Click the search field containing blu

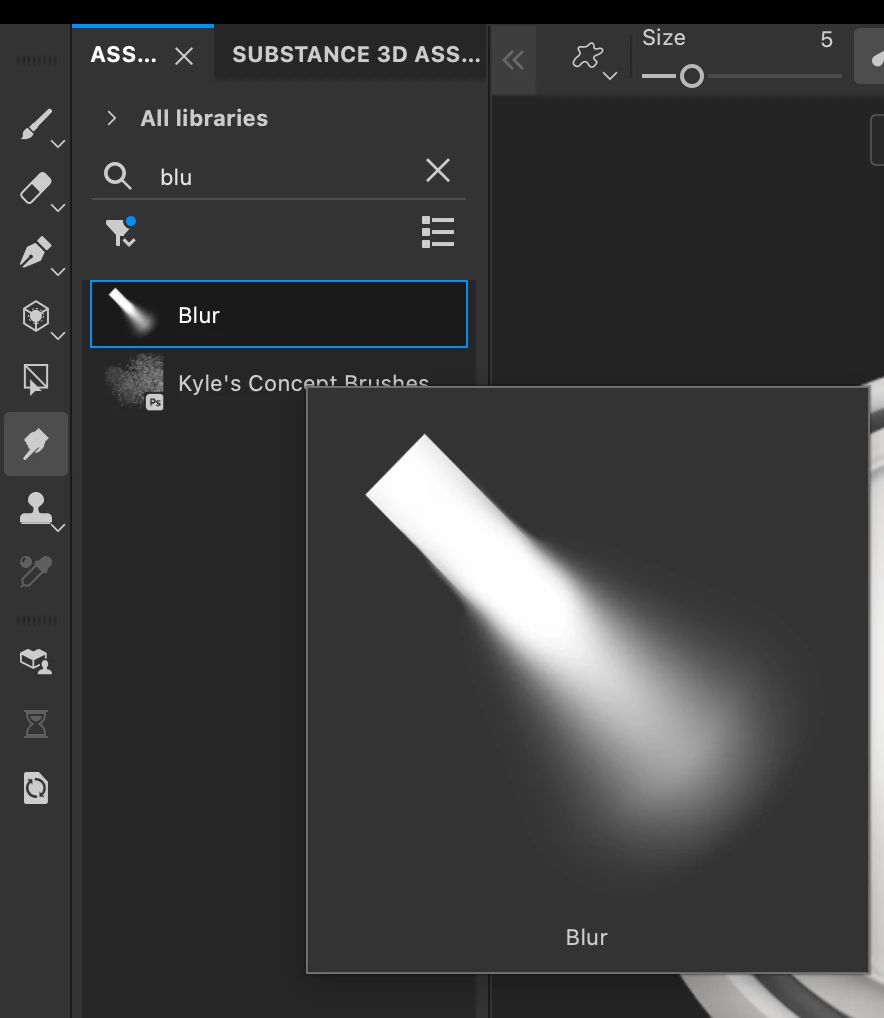279,177
